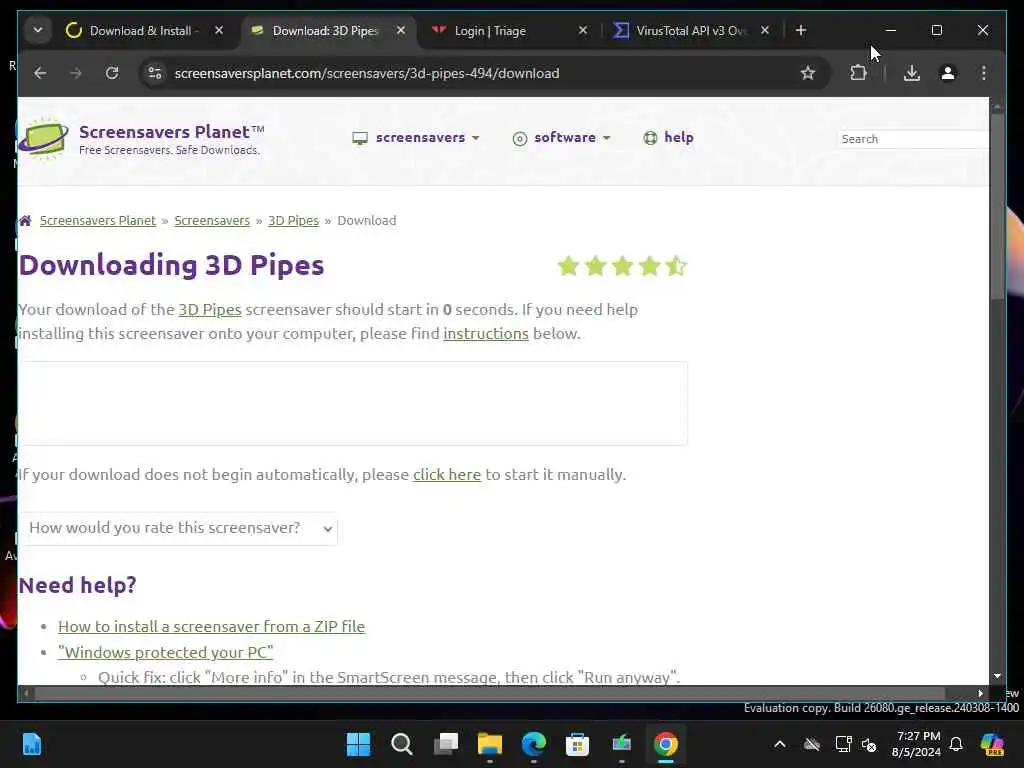Open Task View in the taskbar
The width and height of the screenshot is (1024, 768).
click(446, 744)
